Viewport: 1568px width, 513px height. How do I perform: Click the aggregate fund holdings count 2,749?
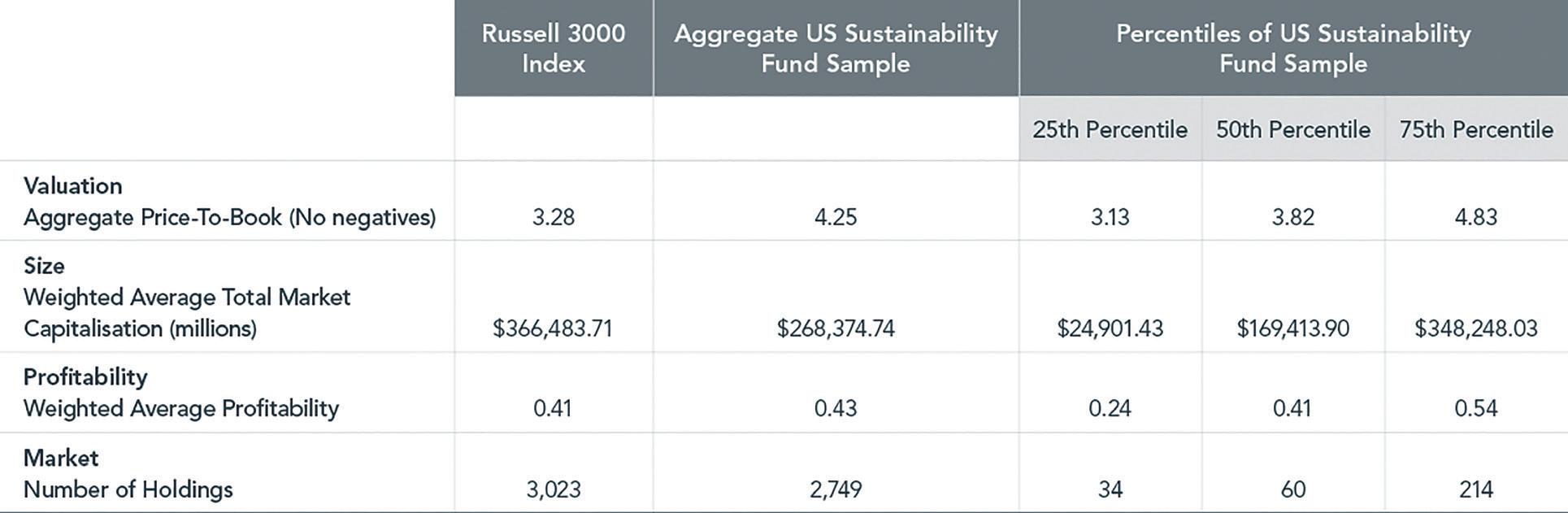836,489
